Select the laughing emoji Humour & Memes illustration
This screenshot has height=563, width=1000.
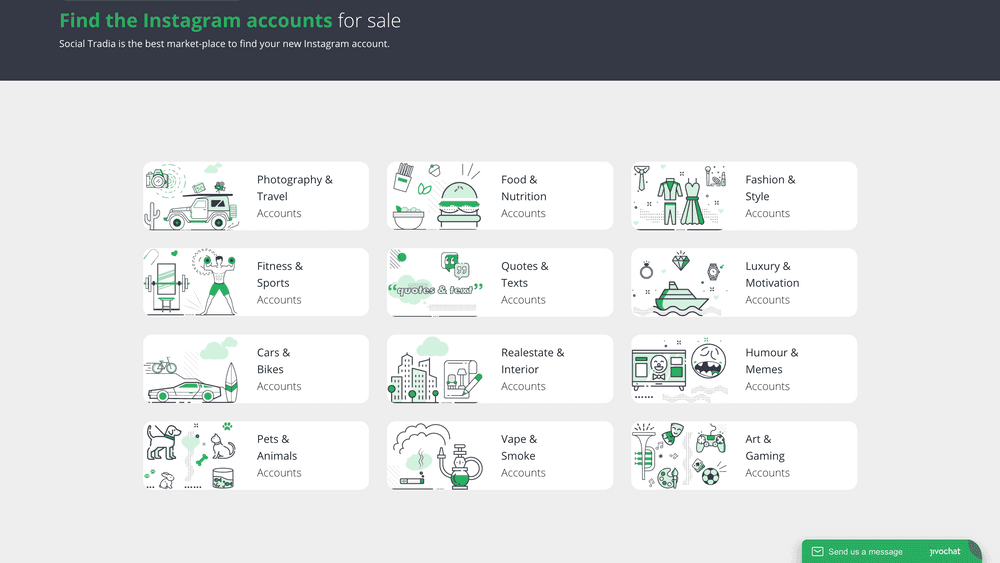(x=680, y=370)
